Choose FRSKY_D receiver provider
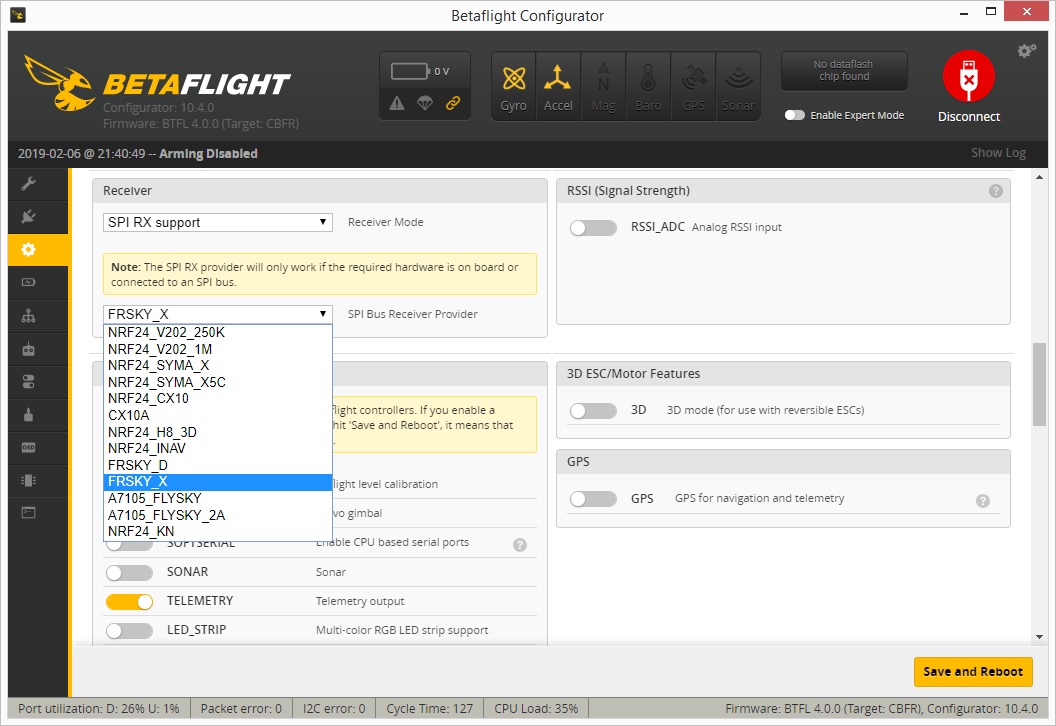 point(218,465)
